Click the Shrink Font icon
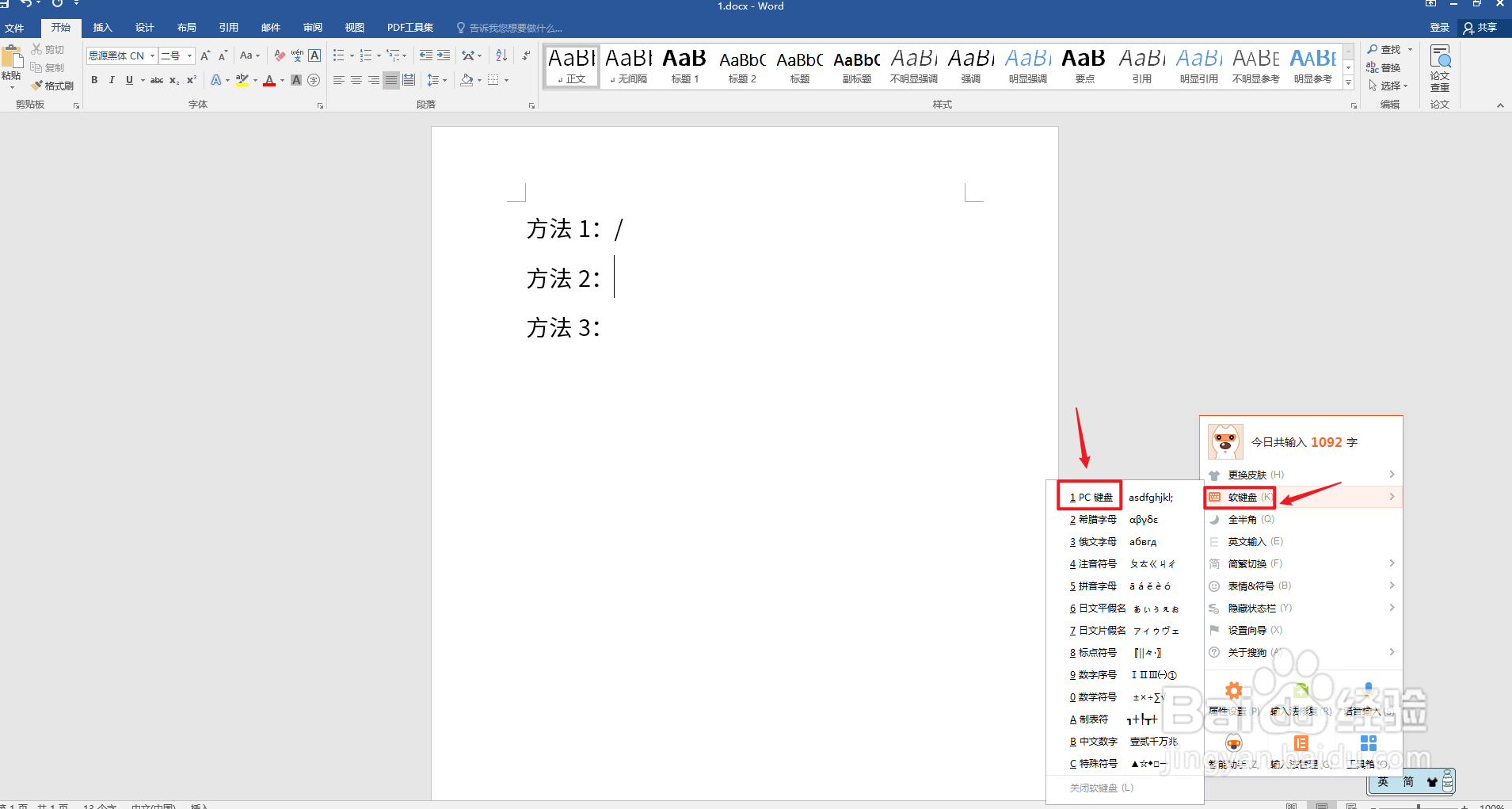 tap(223, 55)
